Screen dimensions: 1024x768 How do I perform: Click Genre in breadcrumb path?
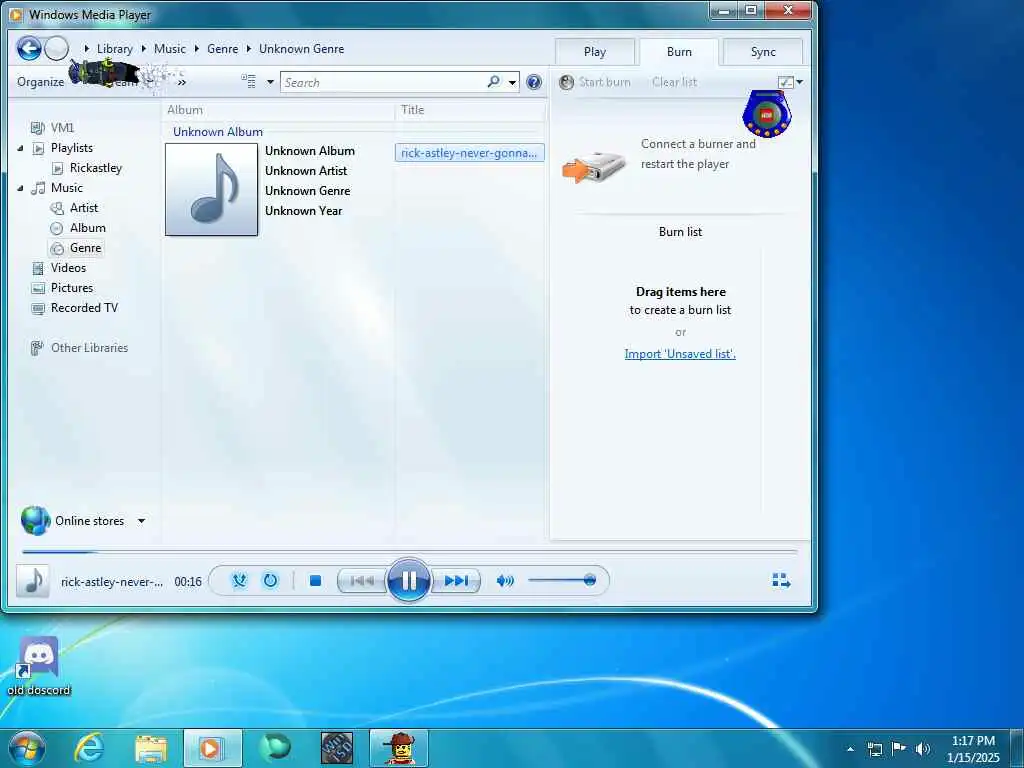coord(222,49)
